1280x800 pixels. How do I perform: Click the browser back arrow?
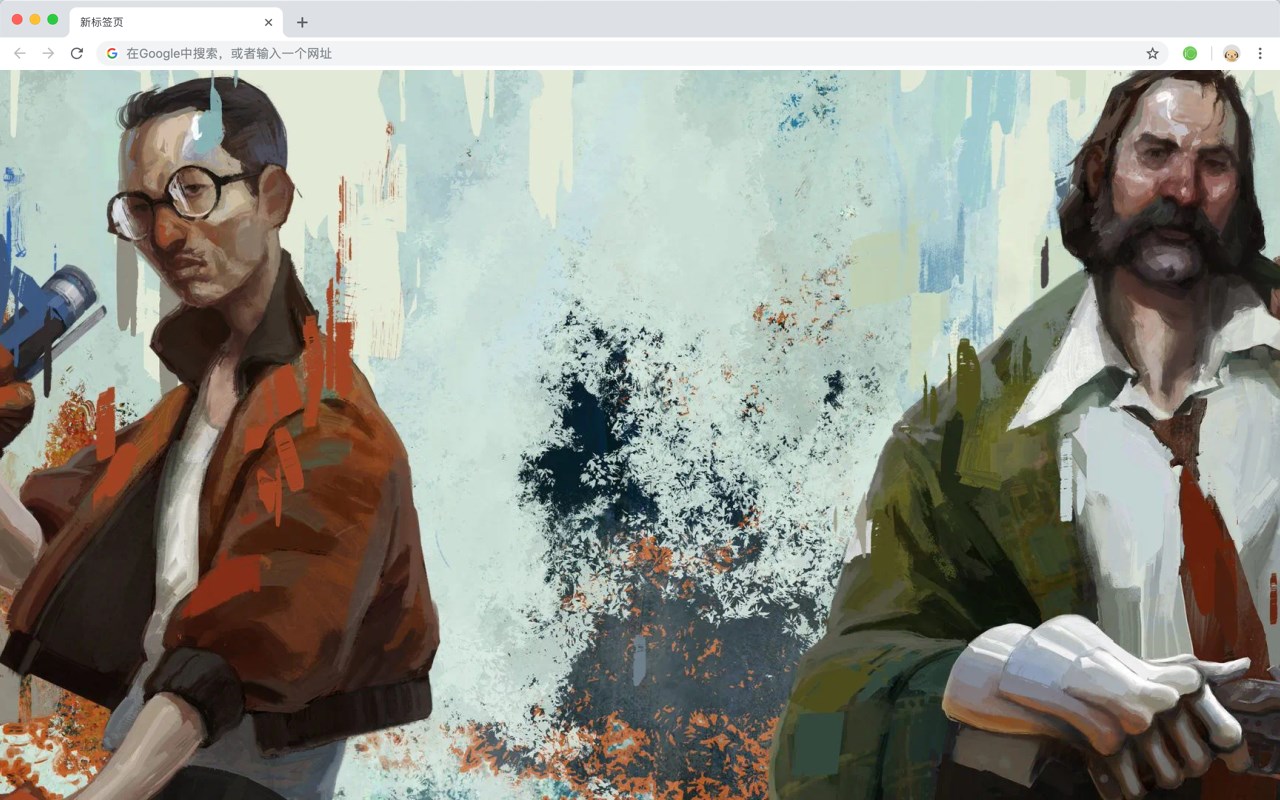pos(19,53)
